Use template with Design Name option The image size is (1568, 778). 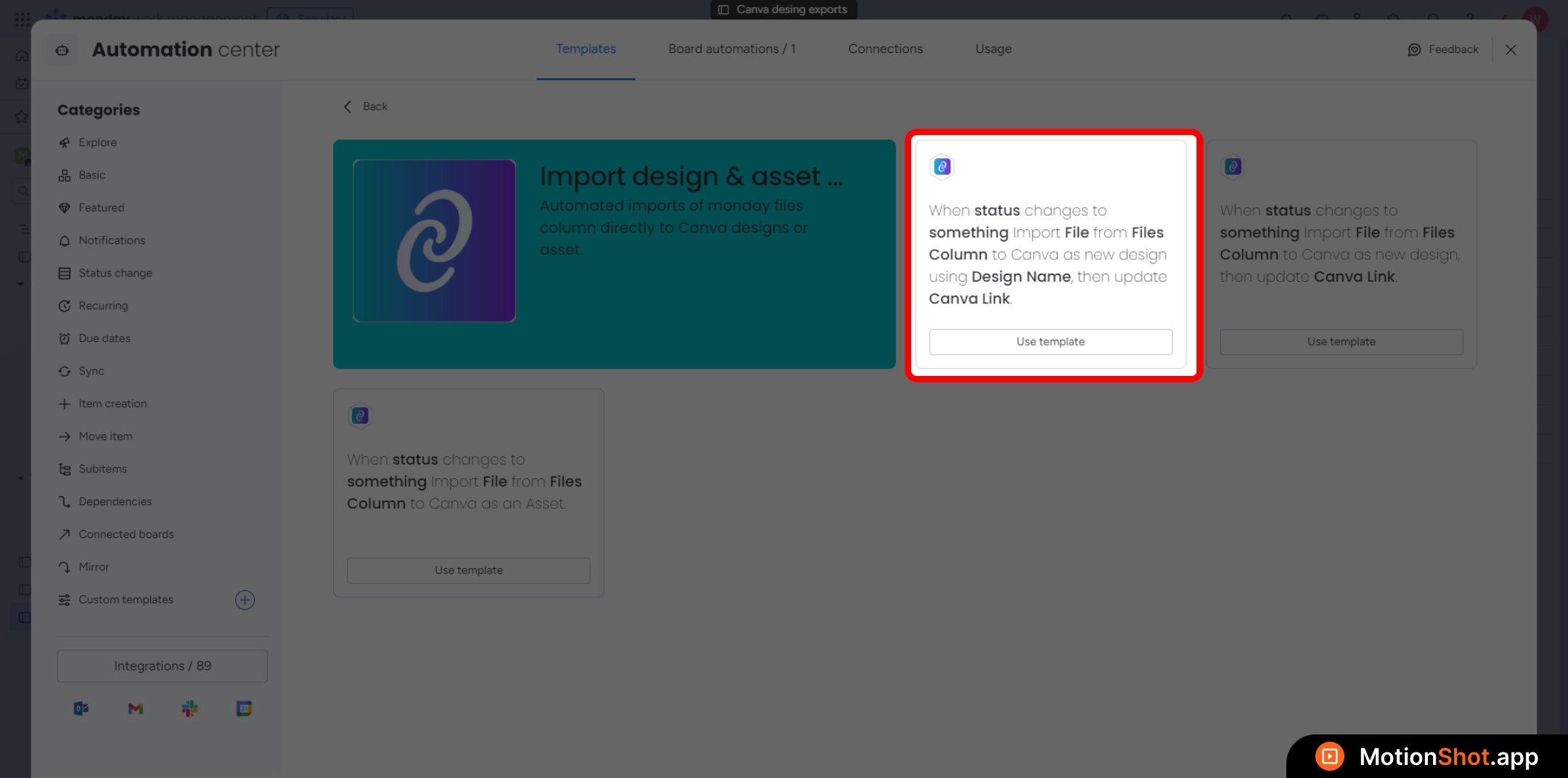click(x=1050, y=342)
